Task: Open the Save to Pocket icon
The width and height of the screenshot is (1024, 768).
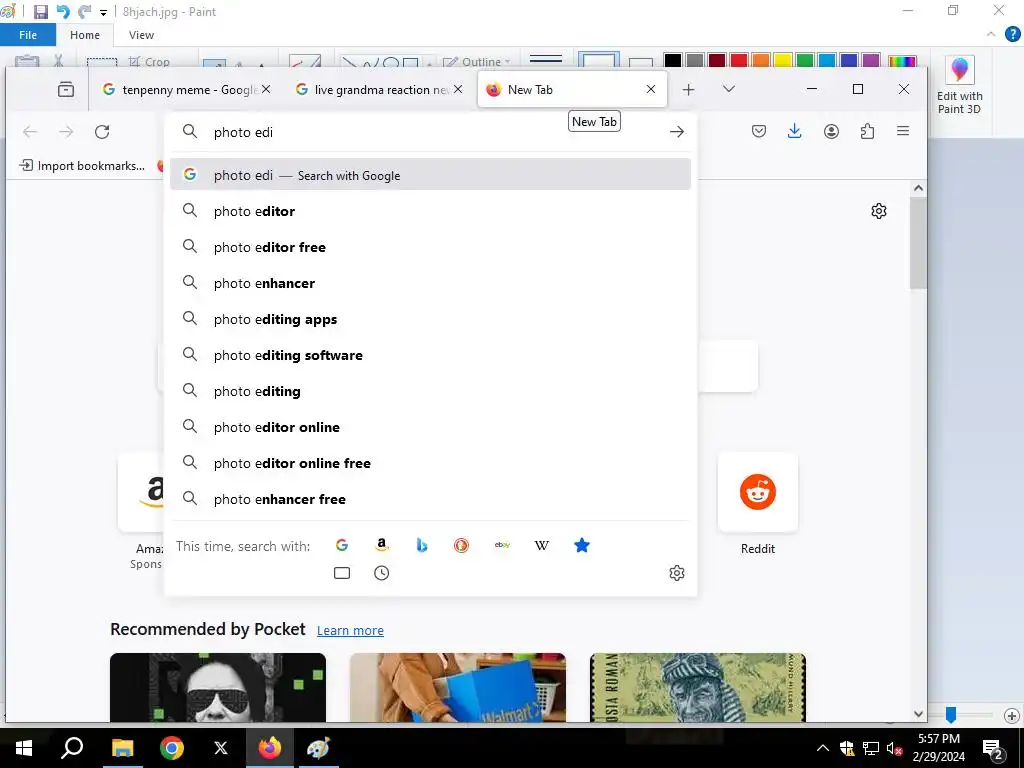Action: [x=759, y=131]
